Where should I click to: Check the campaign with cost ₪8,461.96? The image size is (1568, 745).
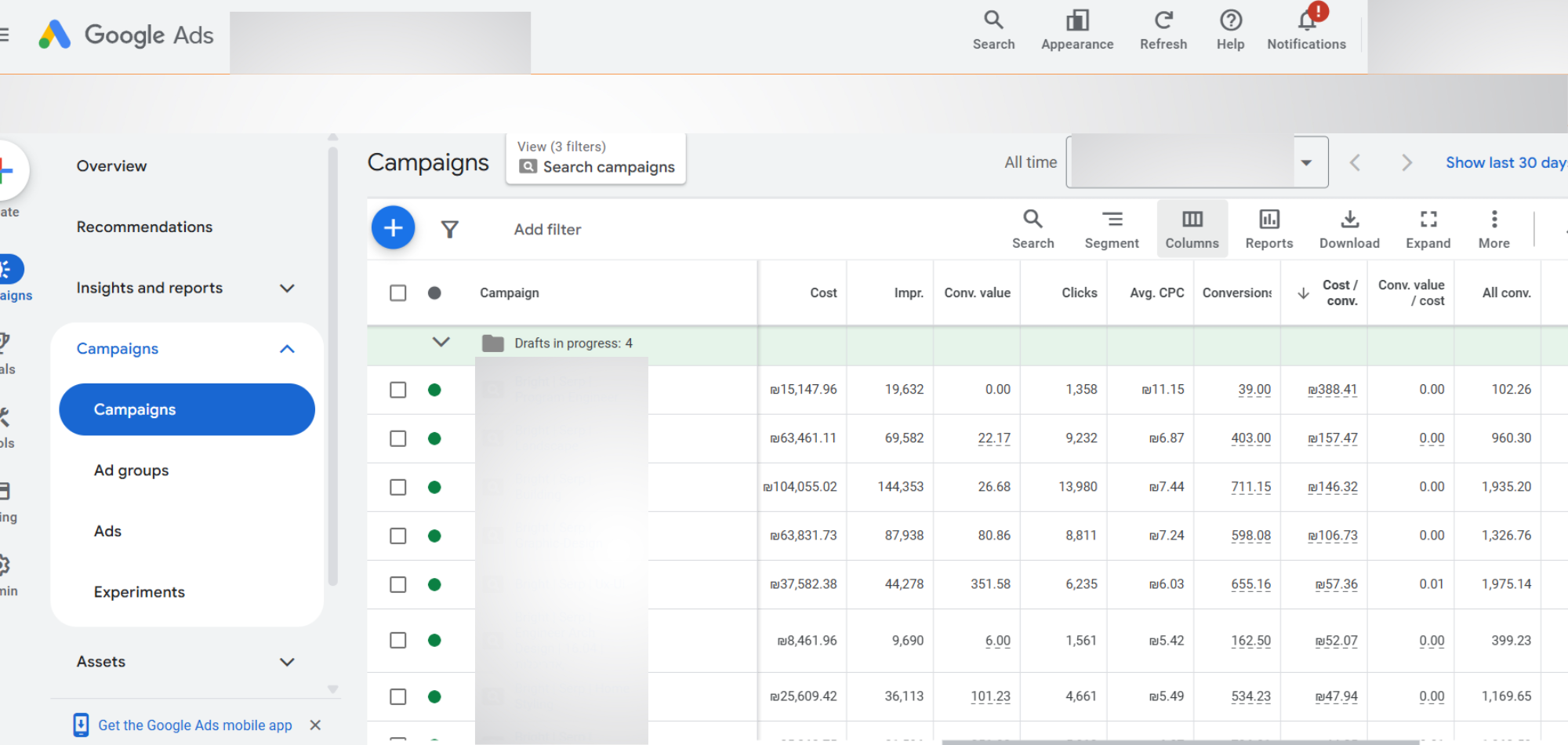coord(398,640)
